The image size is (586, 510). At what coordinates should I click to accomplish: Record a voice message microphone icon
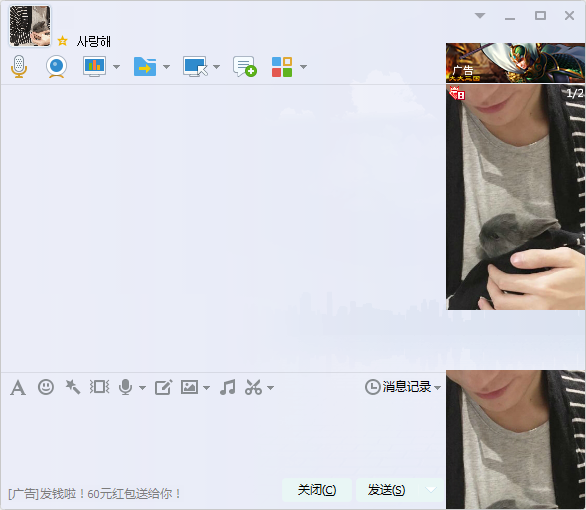point(126,387)
